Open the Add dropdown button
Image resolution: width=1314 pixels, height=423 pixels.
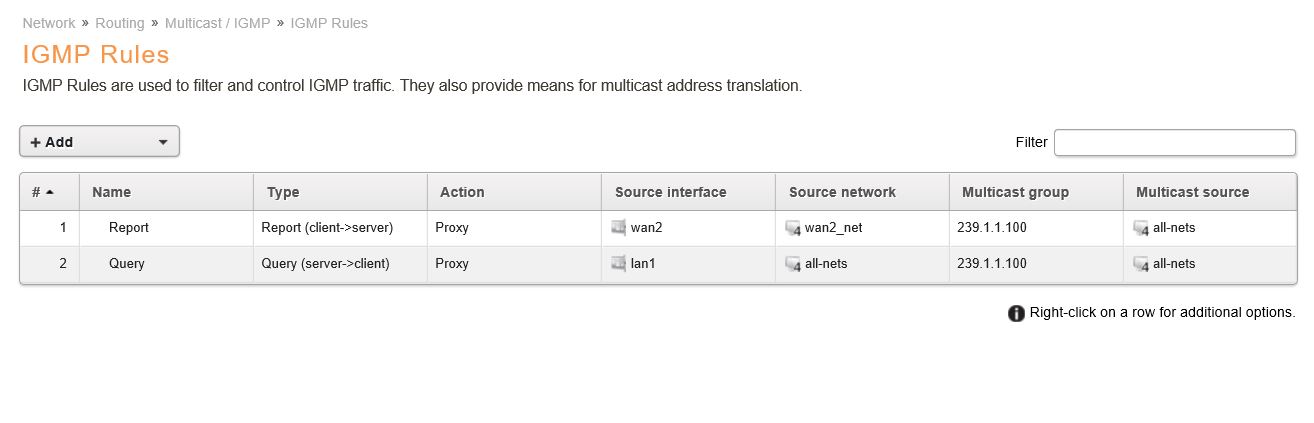[x=99, y=142]
